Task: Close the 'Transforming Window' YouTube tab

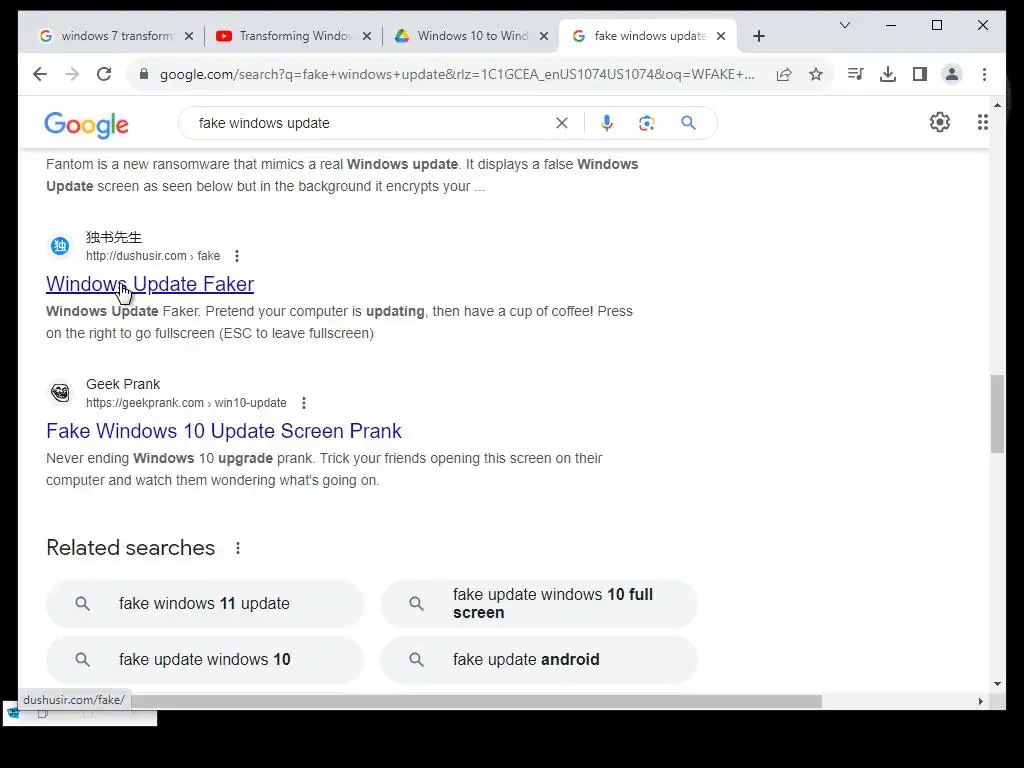Action: tap(367, 36)
